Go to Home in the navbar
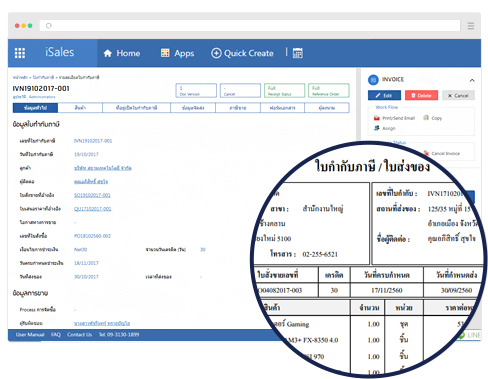 coord(122,53)
